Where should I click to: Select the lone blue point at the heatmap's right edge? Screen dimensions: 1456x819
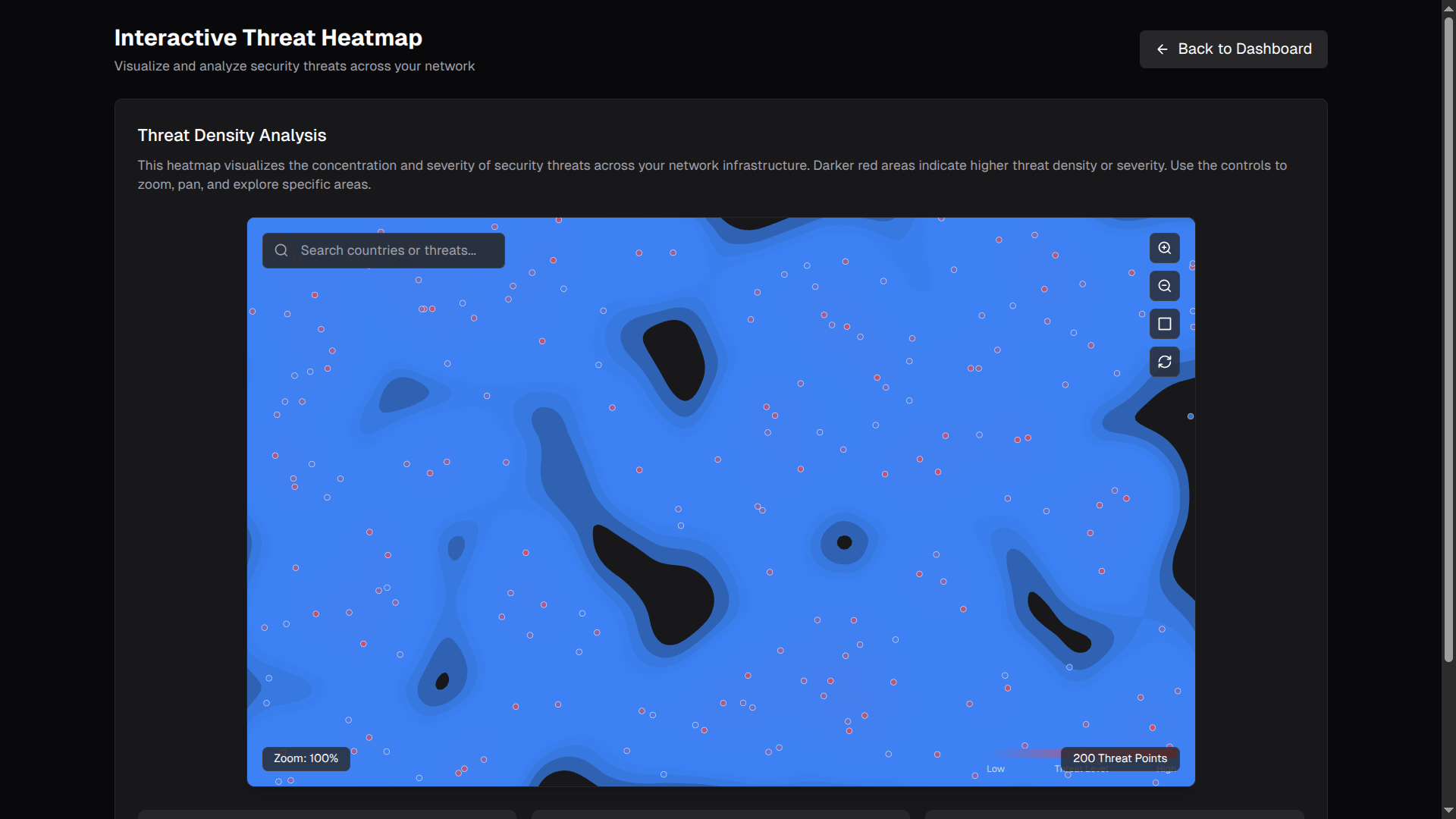pyautogui.click(x=1191, y=416)
